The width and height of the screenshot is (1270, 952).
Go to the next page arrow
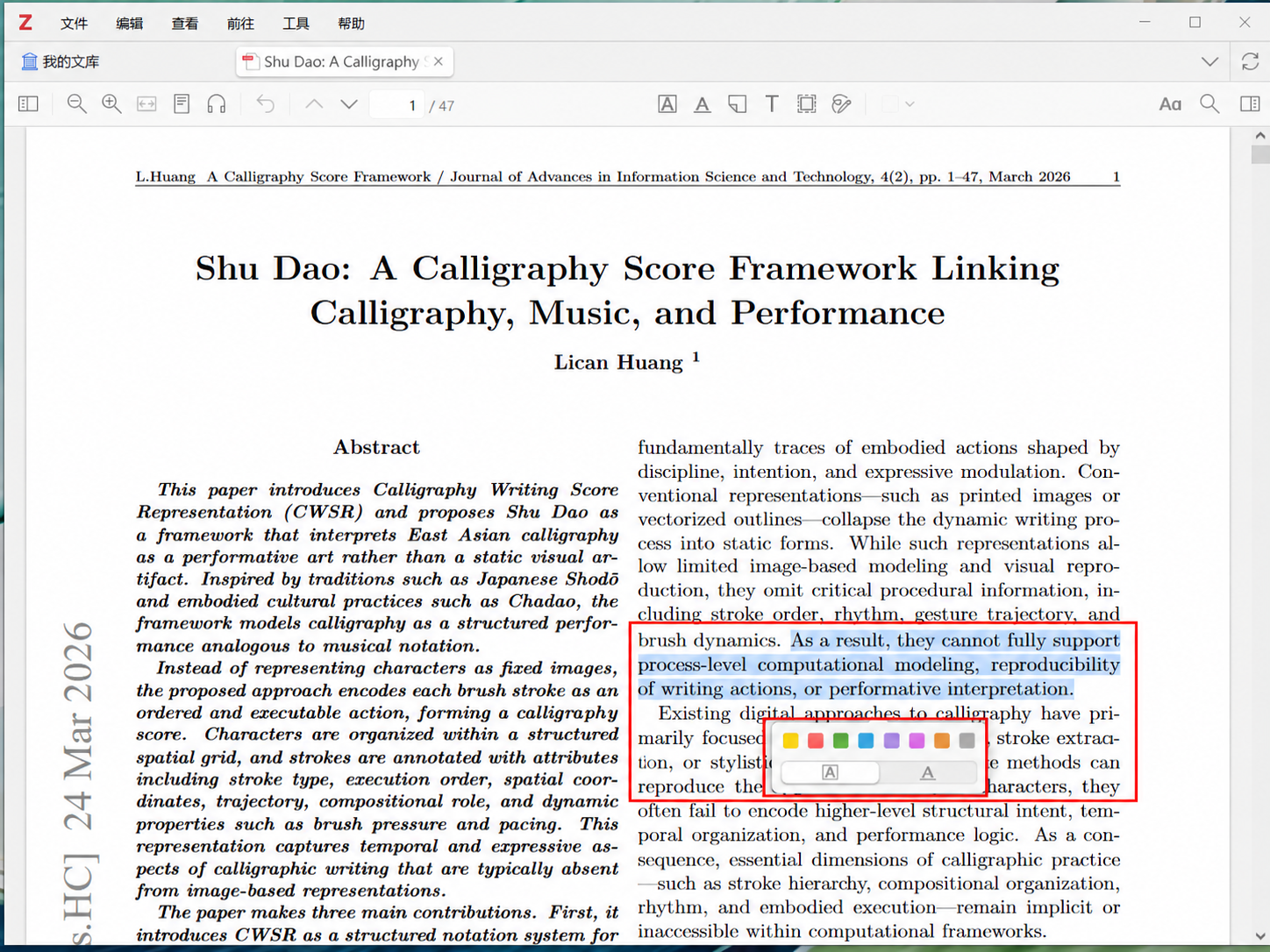point(349,104)
